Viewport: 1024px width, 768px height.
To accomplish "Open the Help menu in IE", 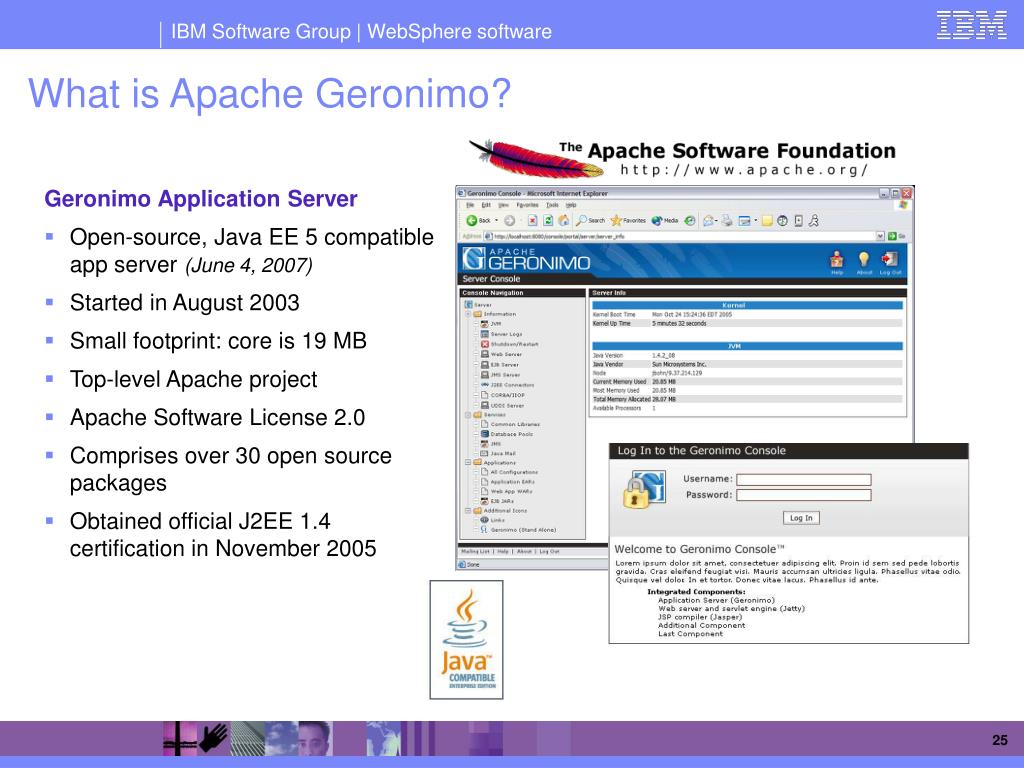I will pyautogui.click(x=571, y=205).
